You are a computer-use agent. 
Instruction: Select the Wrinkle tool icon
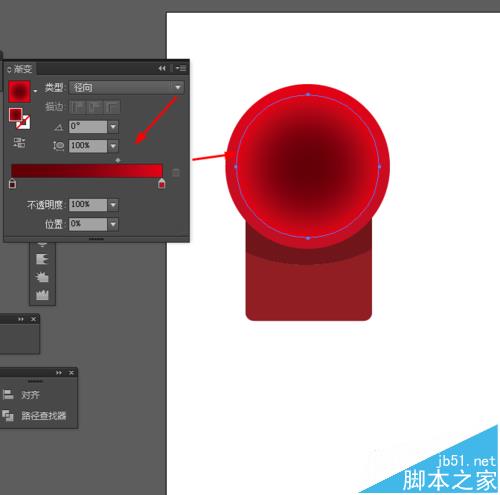42,295
